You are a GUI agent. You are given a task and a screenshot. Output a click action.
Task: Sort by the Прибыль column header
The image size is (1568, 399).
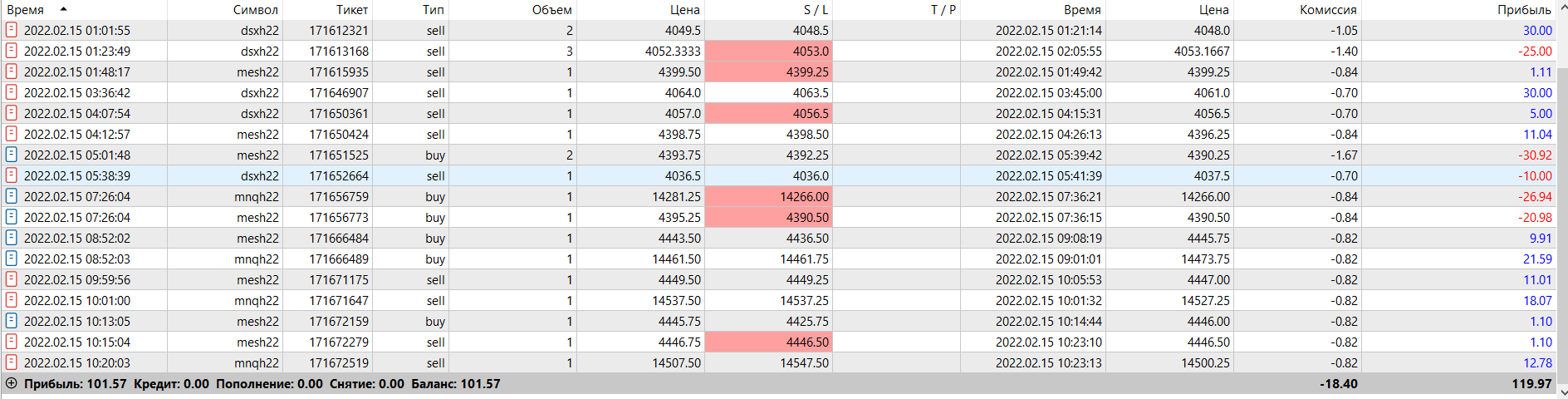point(1524,10)
